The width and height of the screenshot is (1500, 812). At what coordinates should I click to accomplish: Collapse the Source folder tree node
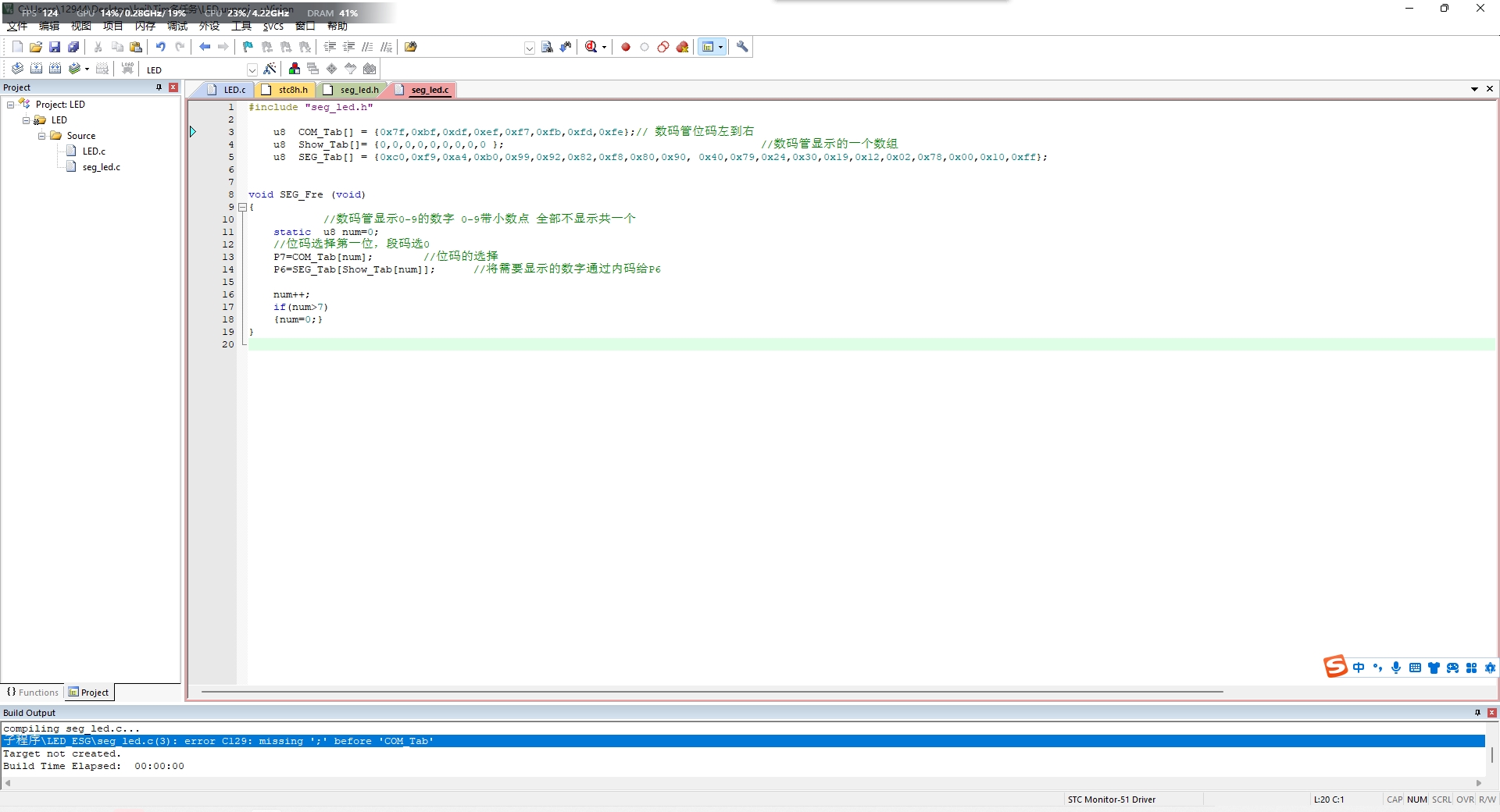42,136
